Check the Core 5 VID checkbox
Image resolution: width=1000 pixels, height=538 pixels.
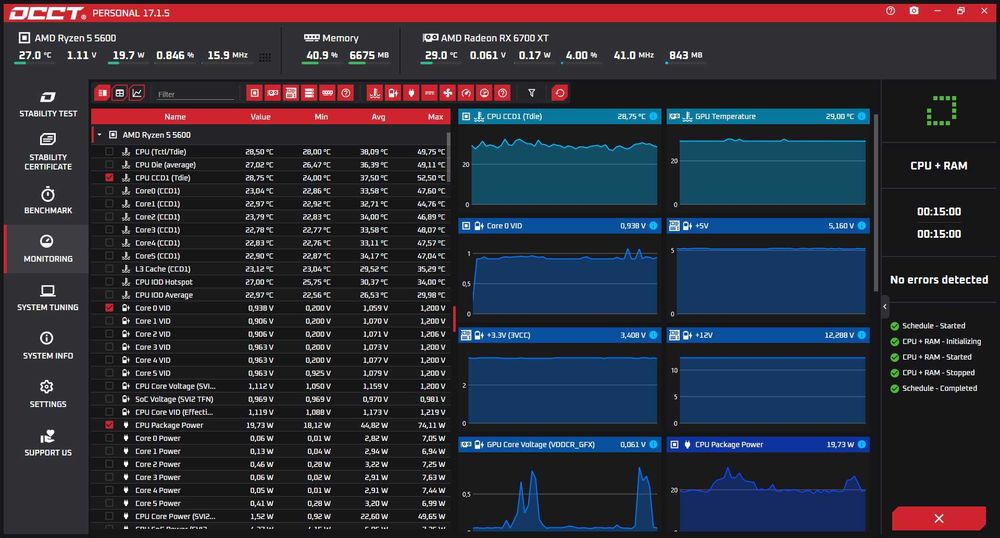pyautogui.click(x=109, y=373)
